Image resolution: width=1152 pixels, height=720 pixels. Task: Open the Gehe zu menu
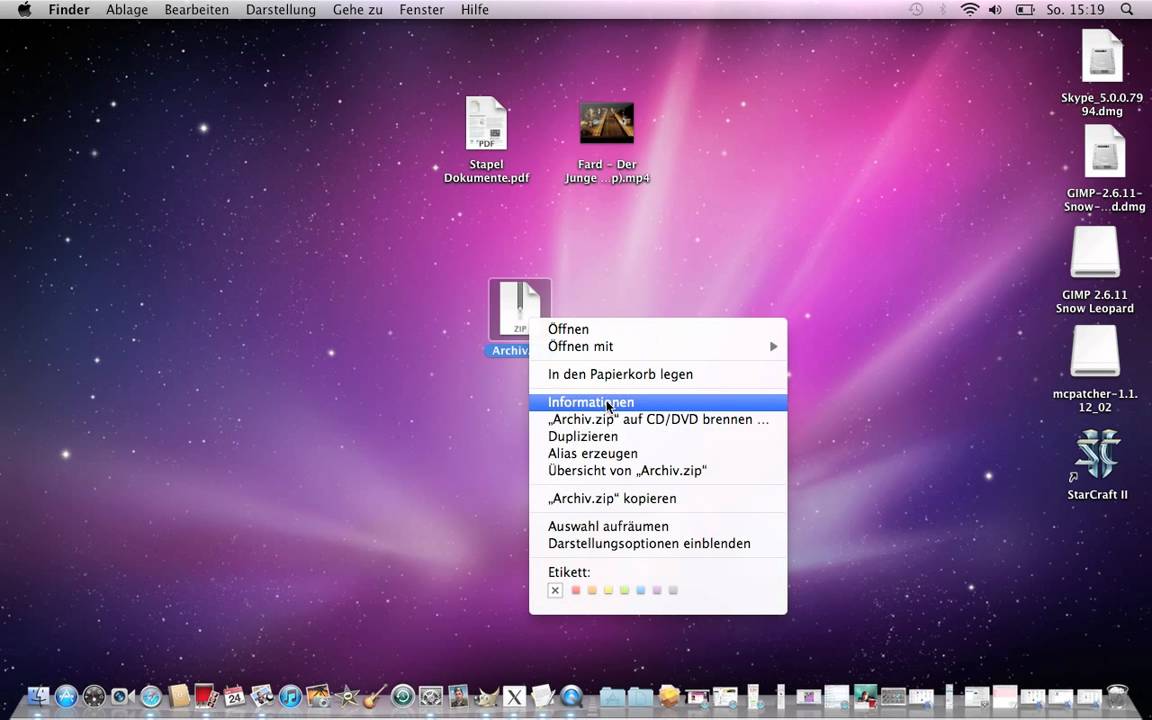357,10
